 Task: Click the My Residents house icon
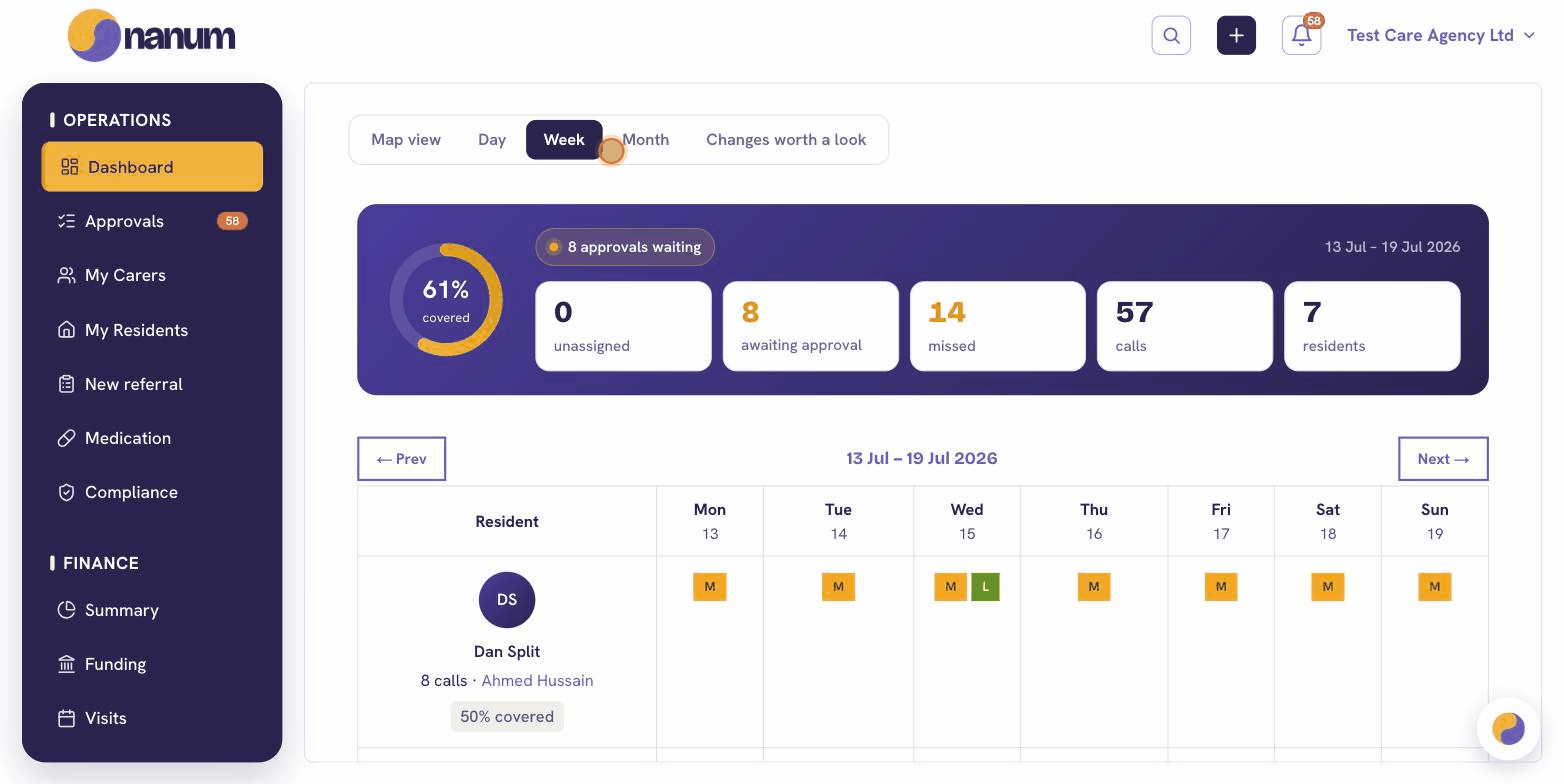[x=67, y=330]
